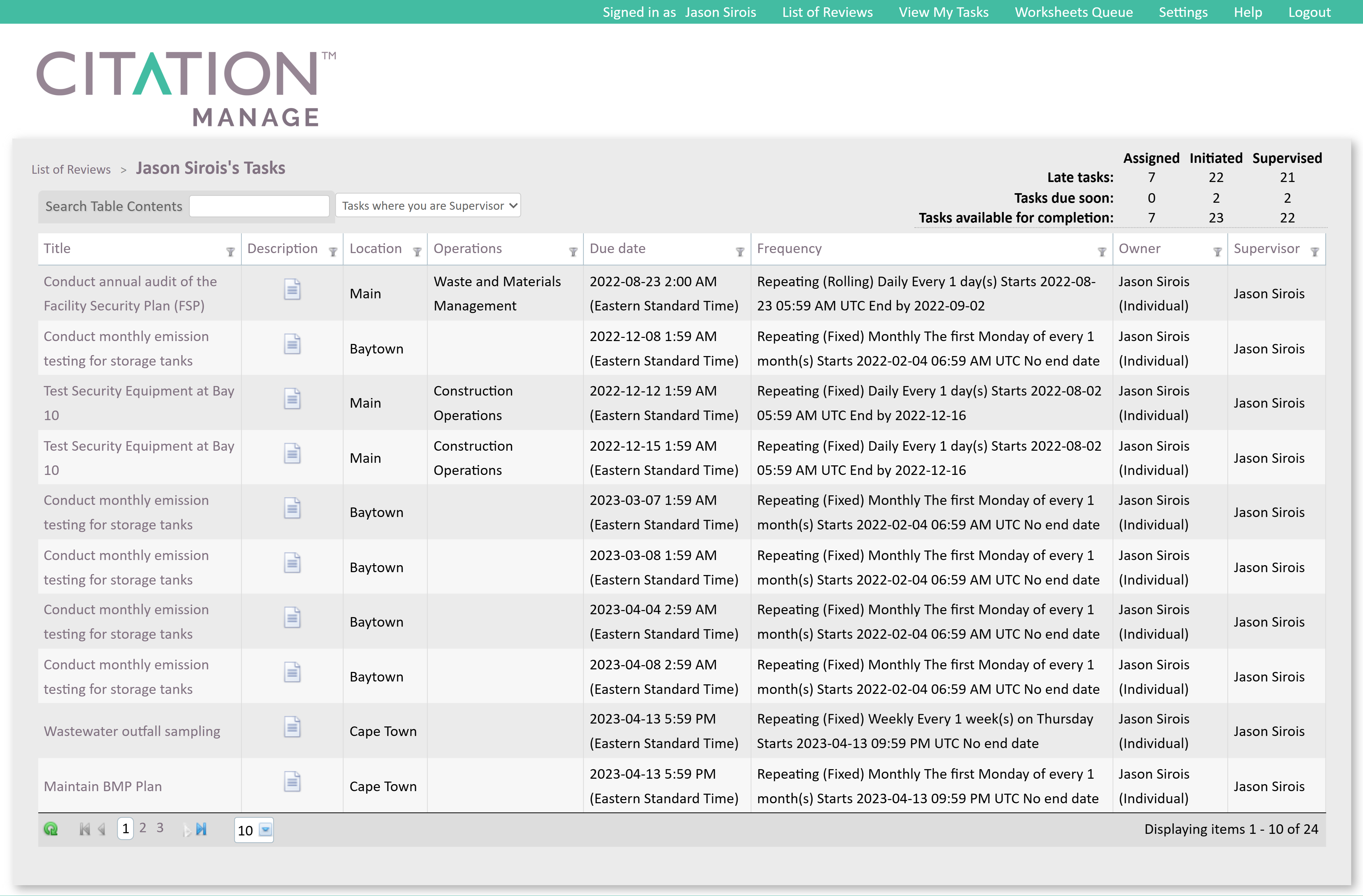Navigate back via List of Reviews breadcrumb
The image size is (1363, 896).
(x=71, y=169)
